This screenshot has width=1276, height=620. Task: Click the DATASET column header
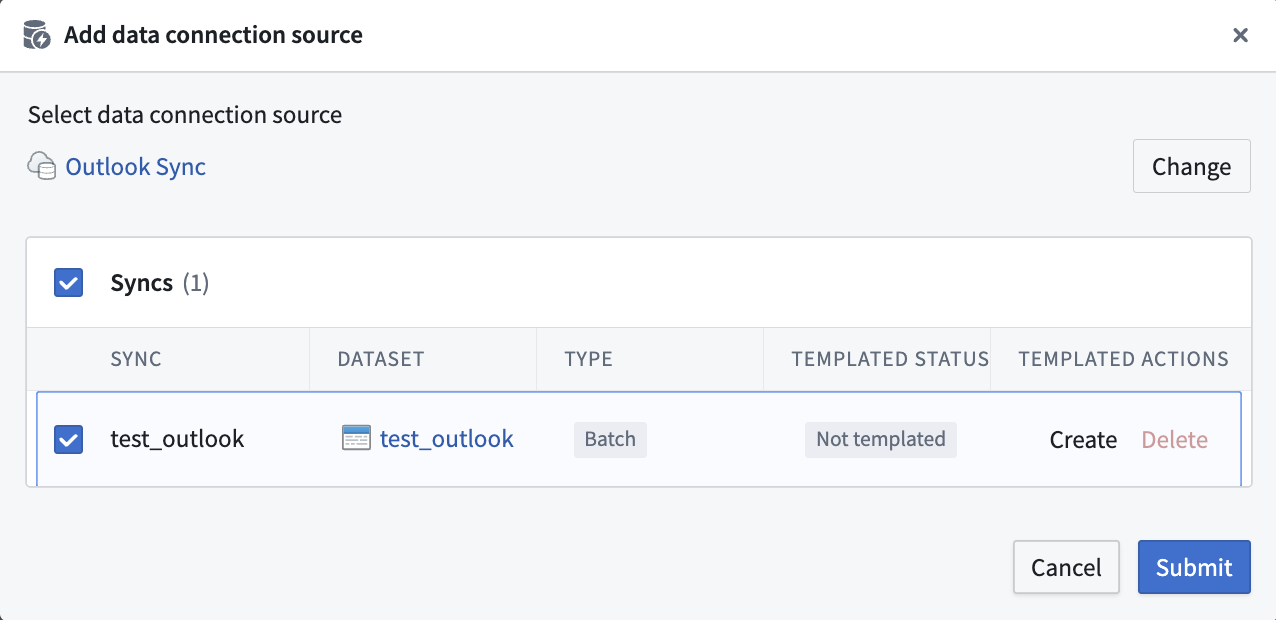coord(381,359)
